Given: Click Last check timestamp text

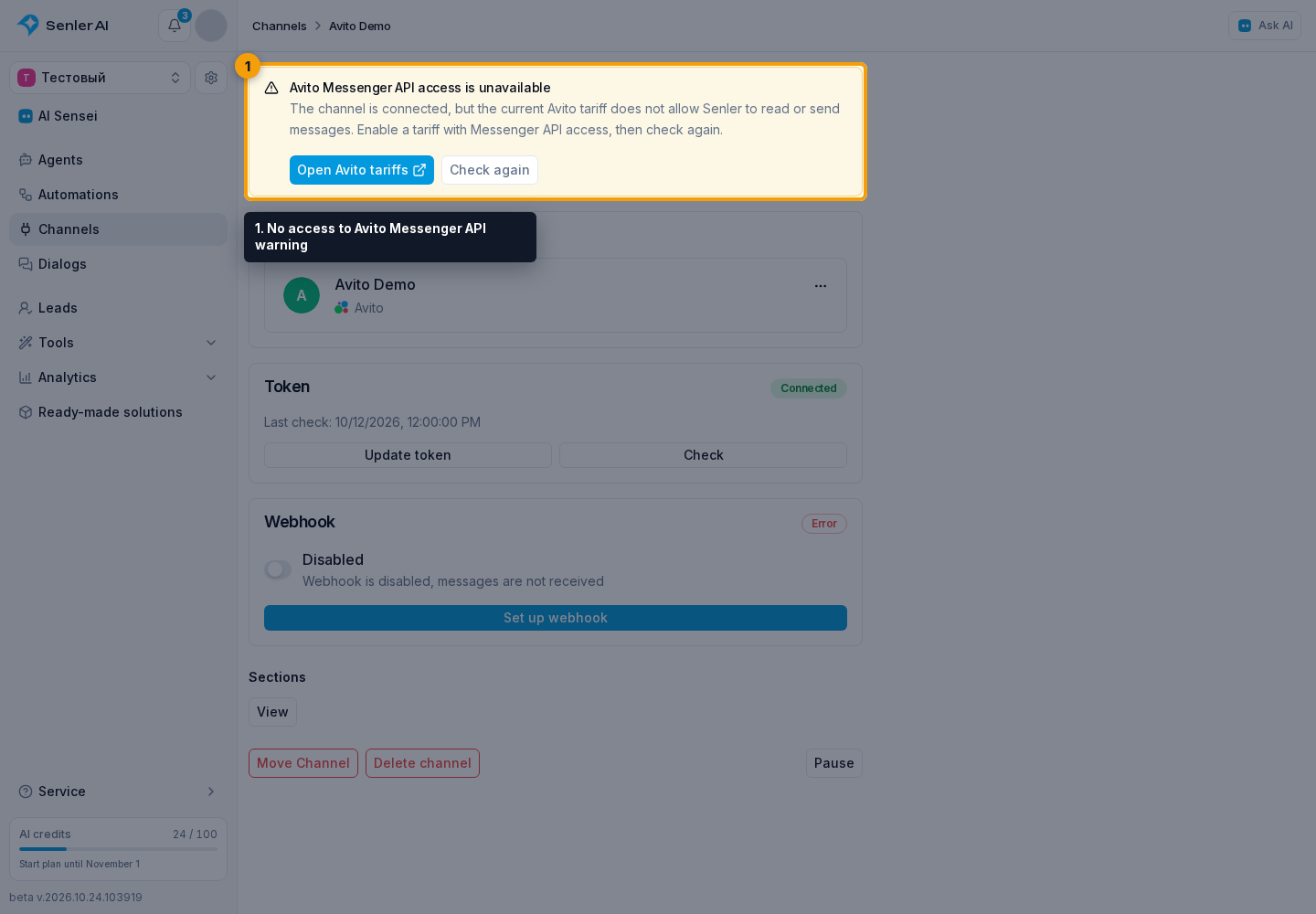Looking at the screenshot, I should [372, 422].
